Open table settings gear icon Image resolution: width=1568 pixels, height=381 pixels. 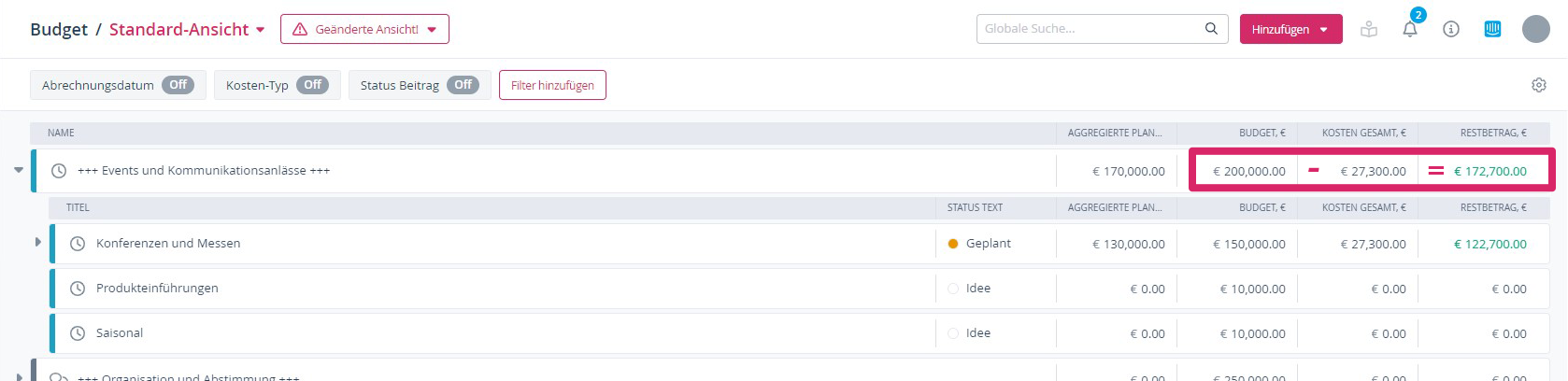(x=1538, y=85)
